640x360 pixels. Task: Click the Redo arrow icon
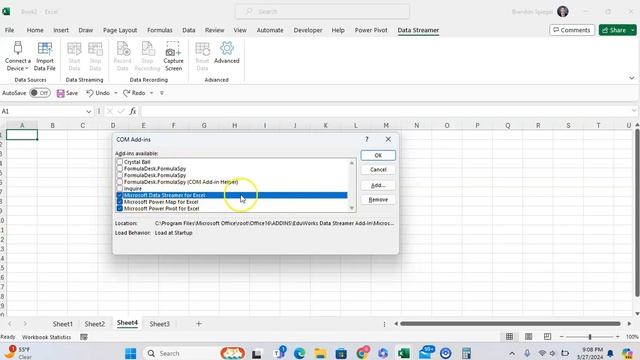click(x=127, y=93)
